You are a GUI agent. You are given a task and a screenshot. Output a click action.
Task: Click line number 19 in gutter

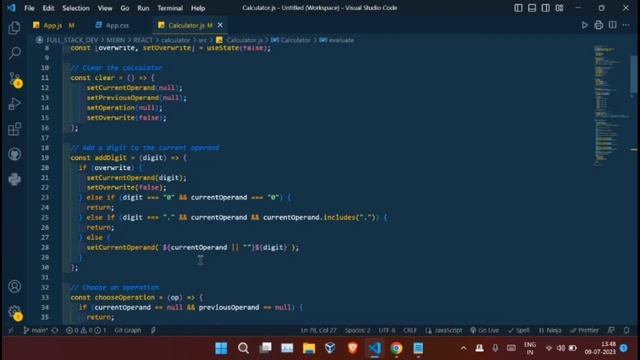pyautogui.click(x=45, y=158)
